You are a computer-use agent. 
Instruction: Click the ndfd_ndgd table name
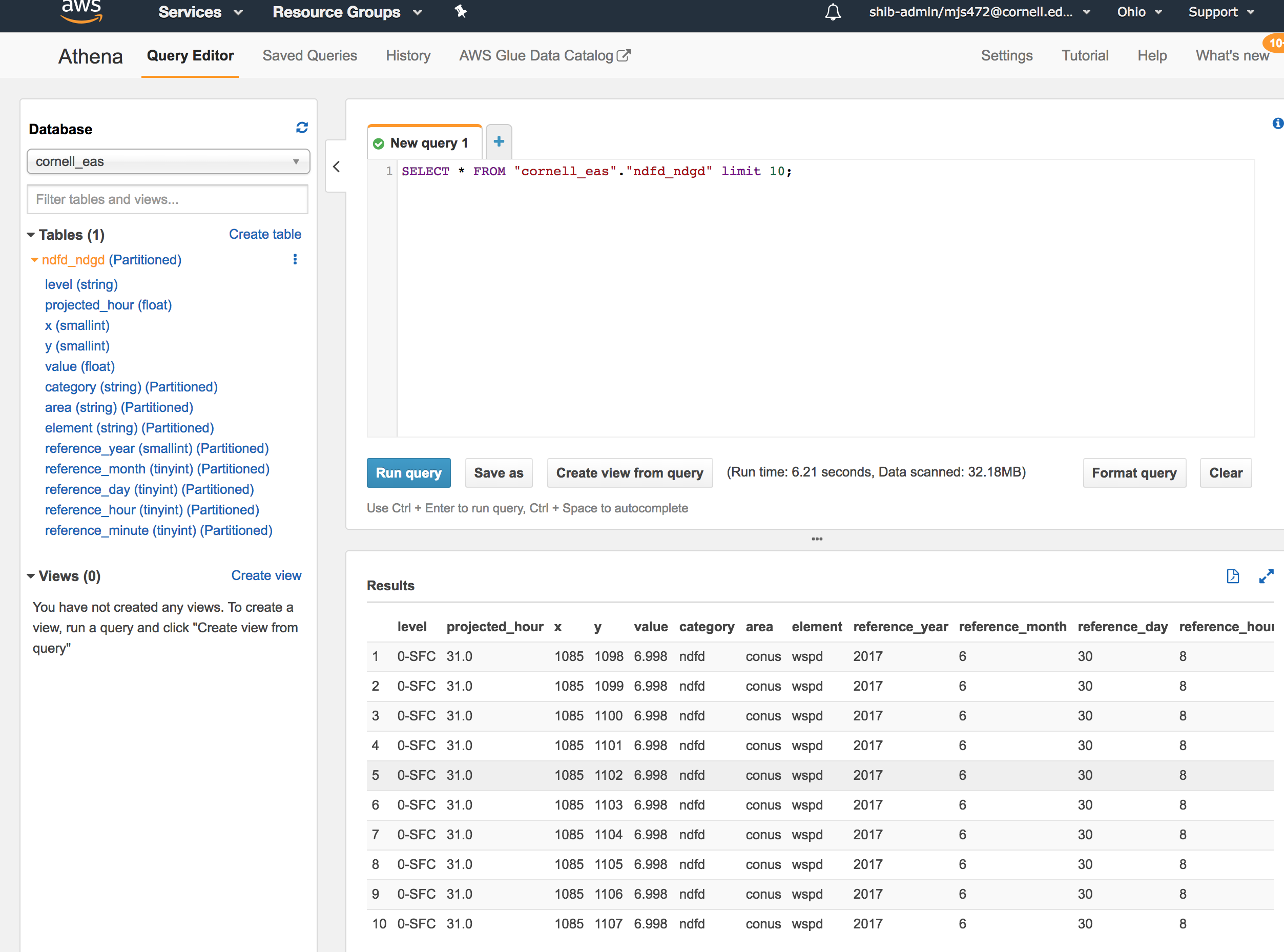[73, 260]
